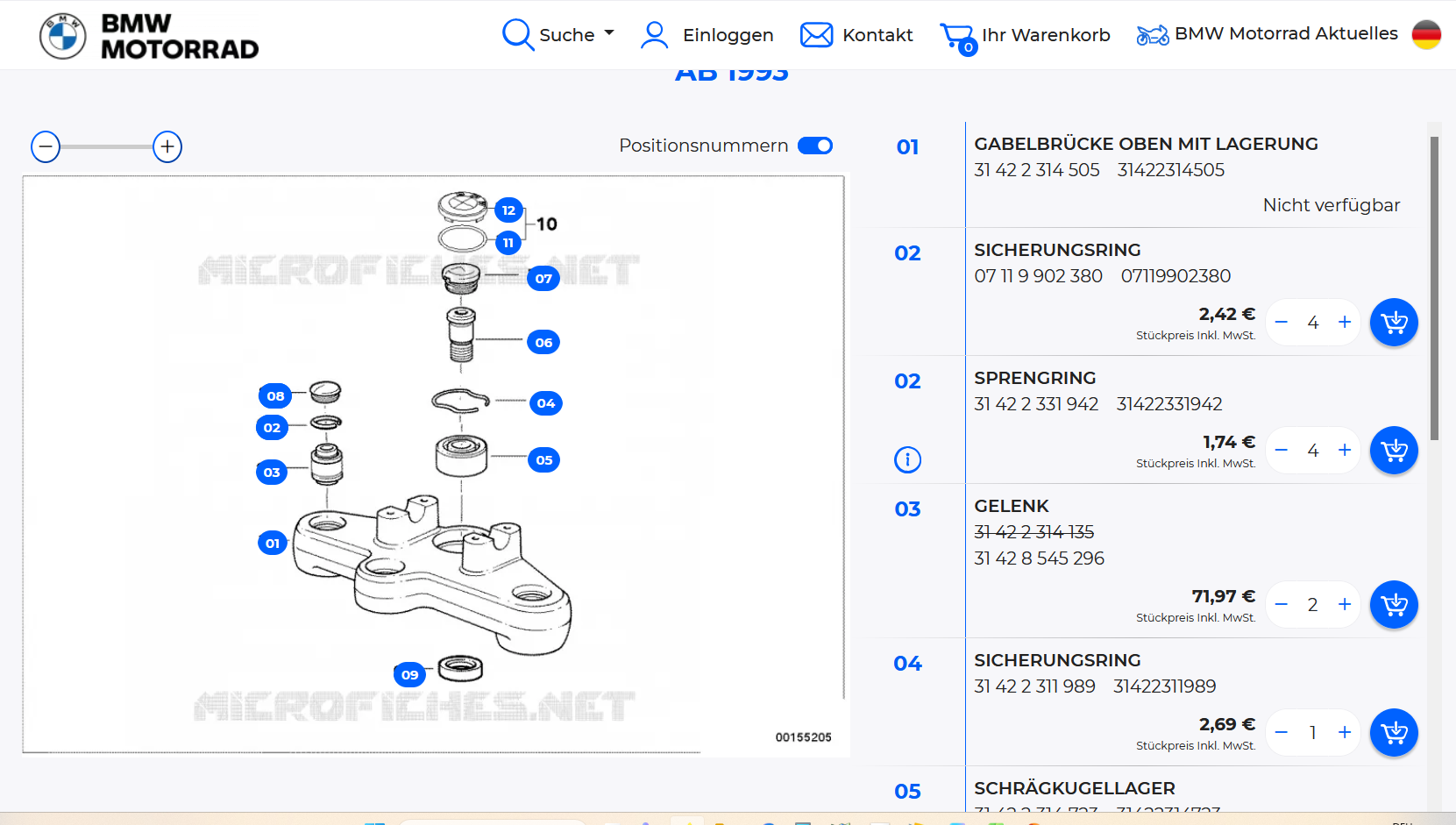Select position marker 01 in diagram

pos(273,544)
